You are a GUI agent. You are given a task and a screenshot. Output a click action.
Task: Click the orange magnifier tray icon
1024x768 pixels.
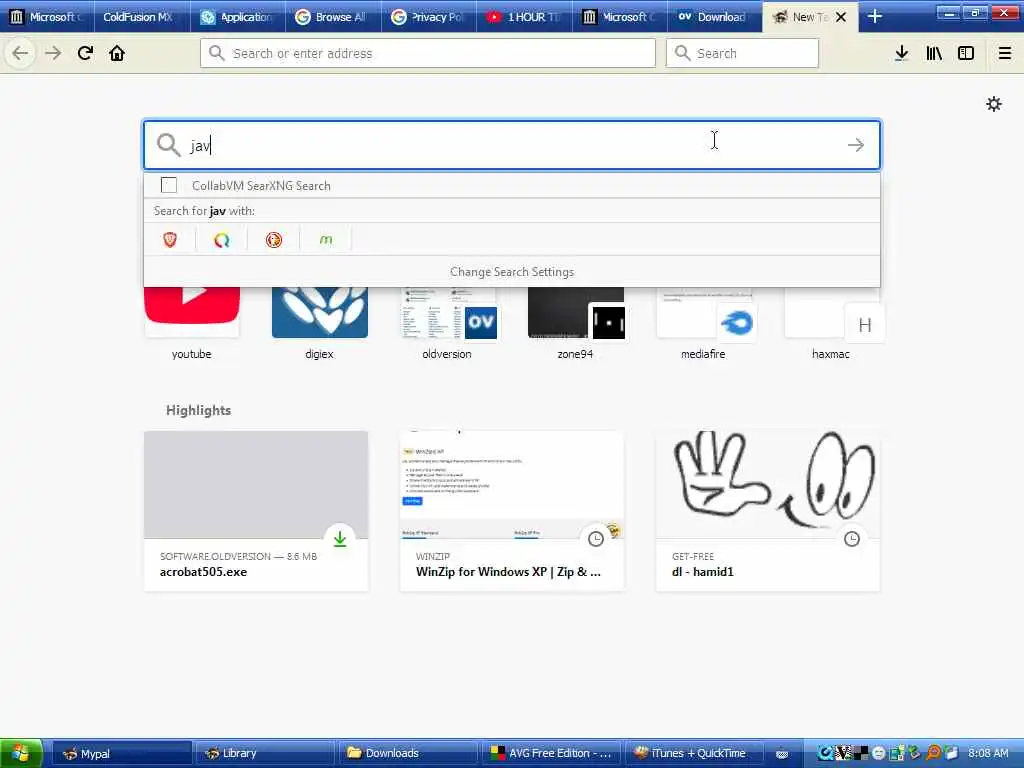click(933, 753)
